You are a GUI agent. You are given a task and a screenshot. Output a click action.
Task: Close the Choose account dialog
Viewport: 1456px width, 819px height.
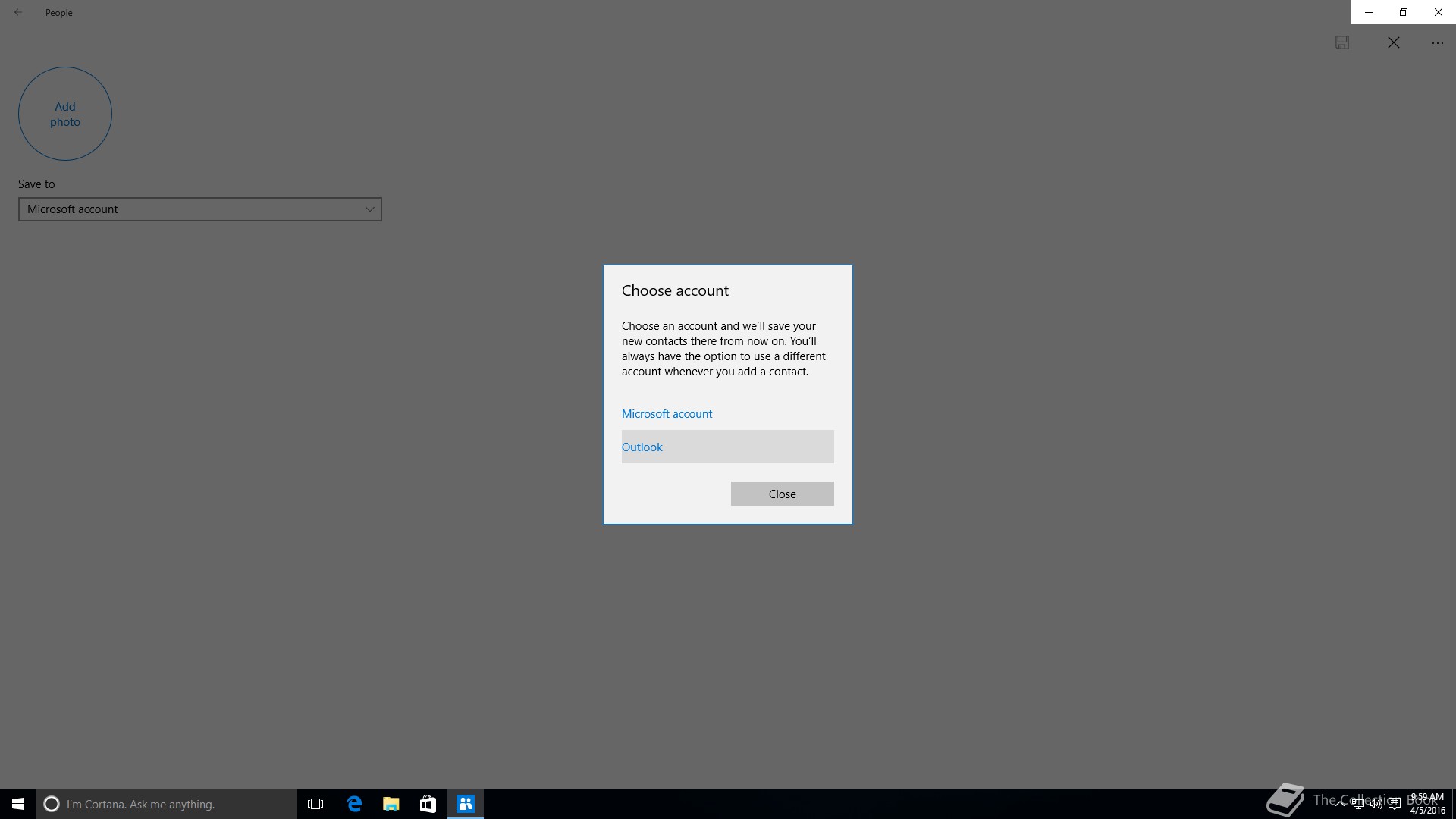tap(783, 494)
